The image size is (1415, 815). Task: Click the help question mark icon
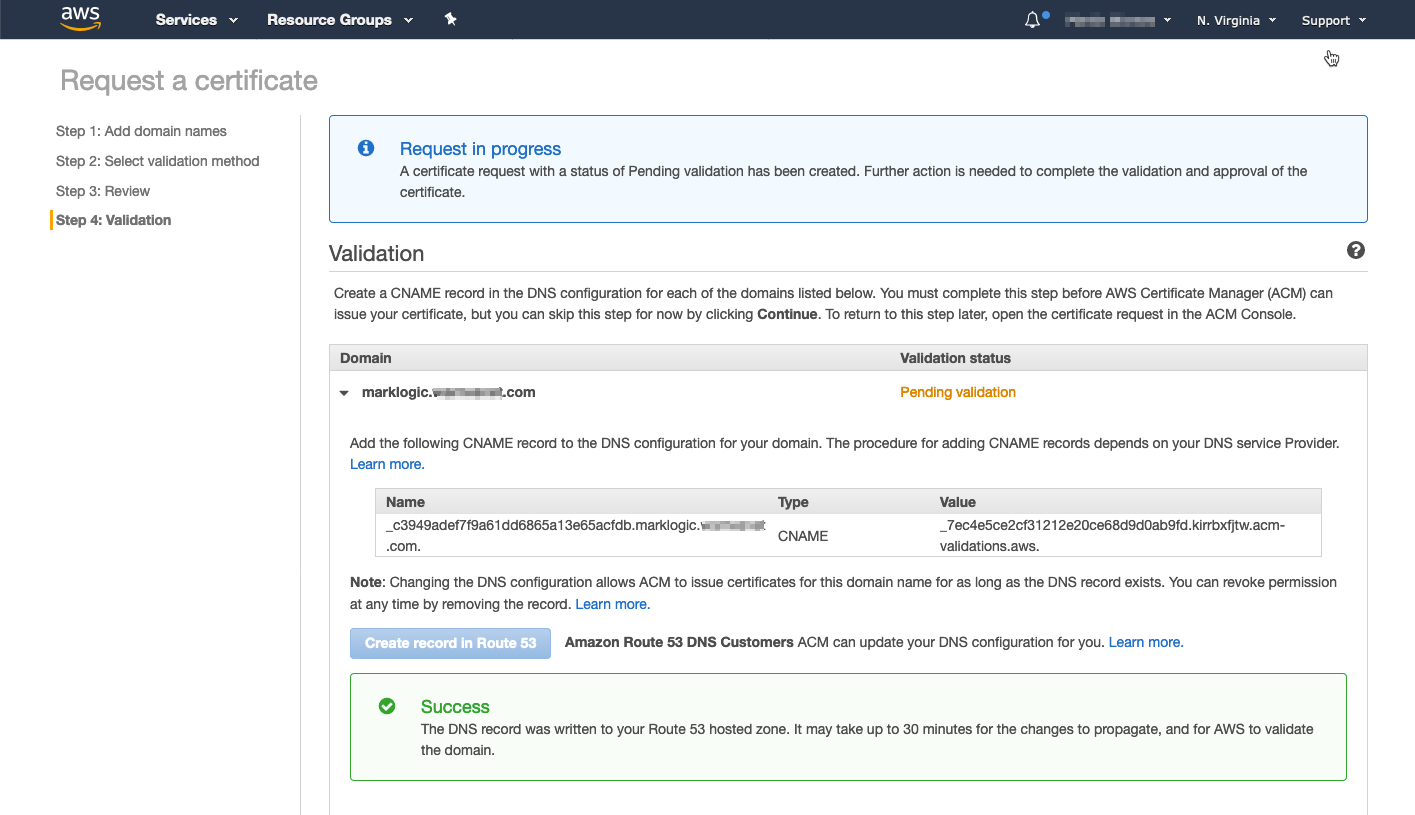(1356, 250)
